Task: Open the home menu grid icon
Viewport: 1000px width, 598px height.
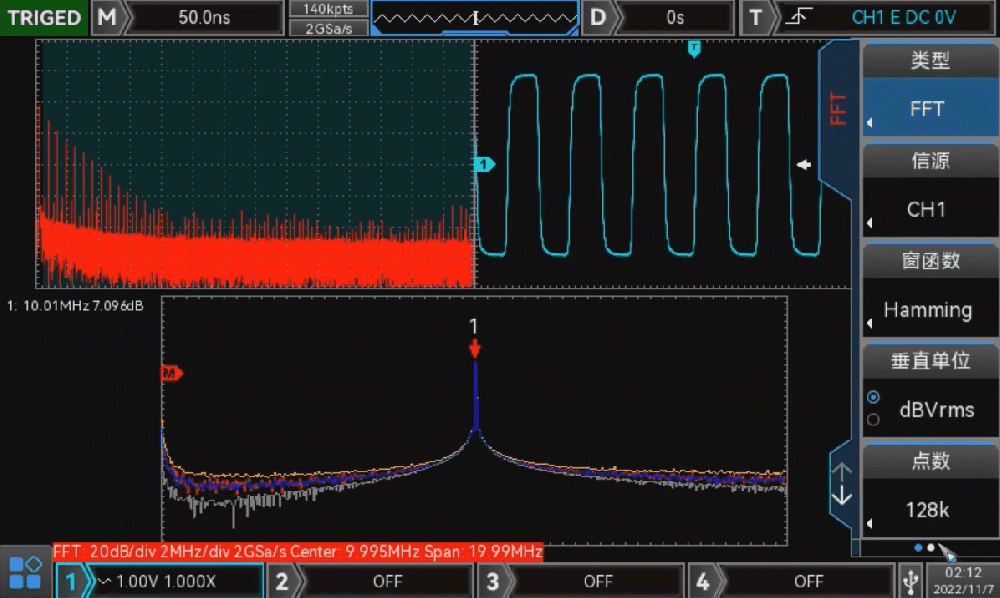Action: 25,572
